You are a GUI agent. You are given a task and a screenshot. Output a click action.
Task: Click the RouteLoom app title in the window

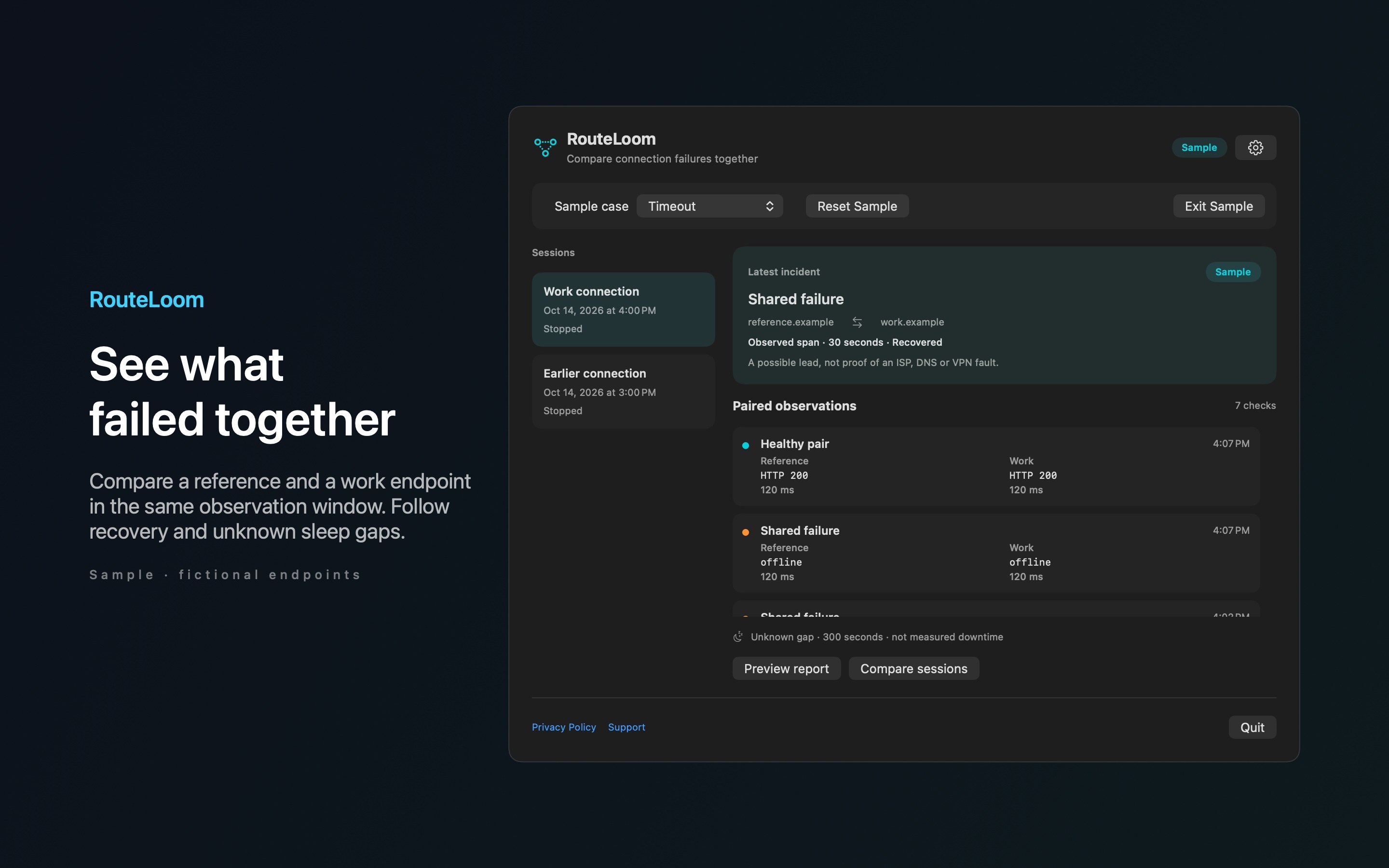[x=611, y=139]
